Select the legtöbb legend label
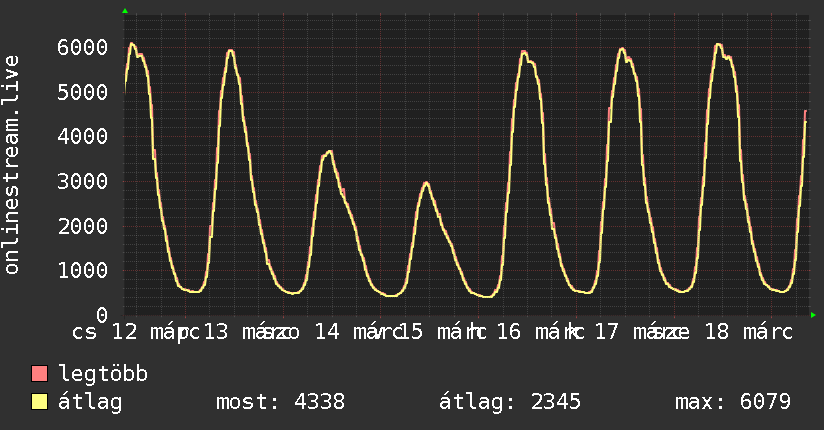824x430 pixels. pos(103,373)
